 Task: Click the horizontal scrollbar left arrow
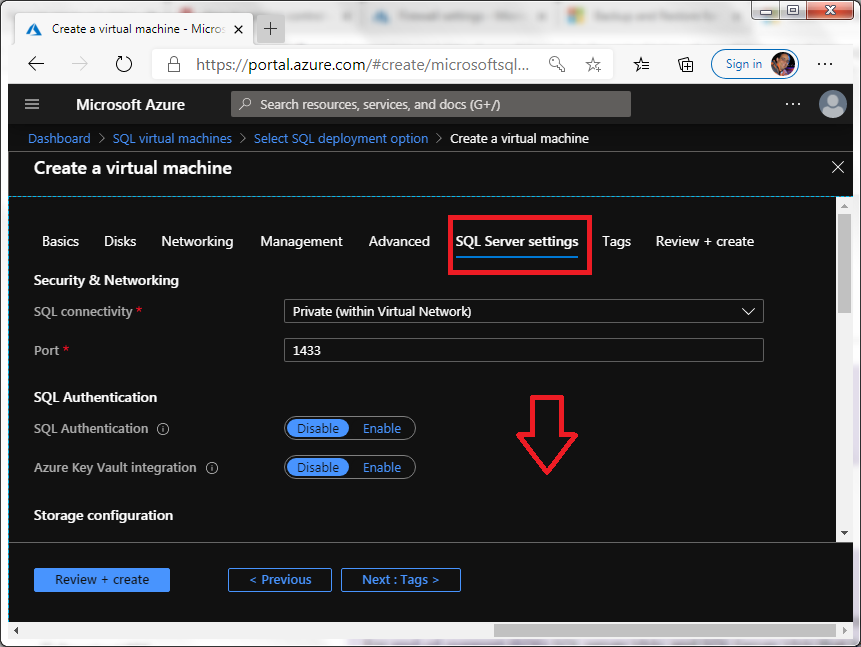pyautogui.click(x=15, y=630)
